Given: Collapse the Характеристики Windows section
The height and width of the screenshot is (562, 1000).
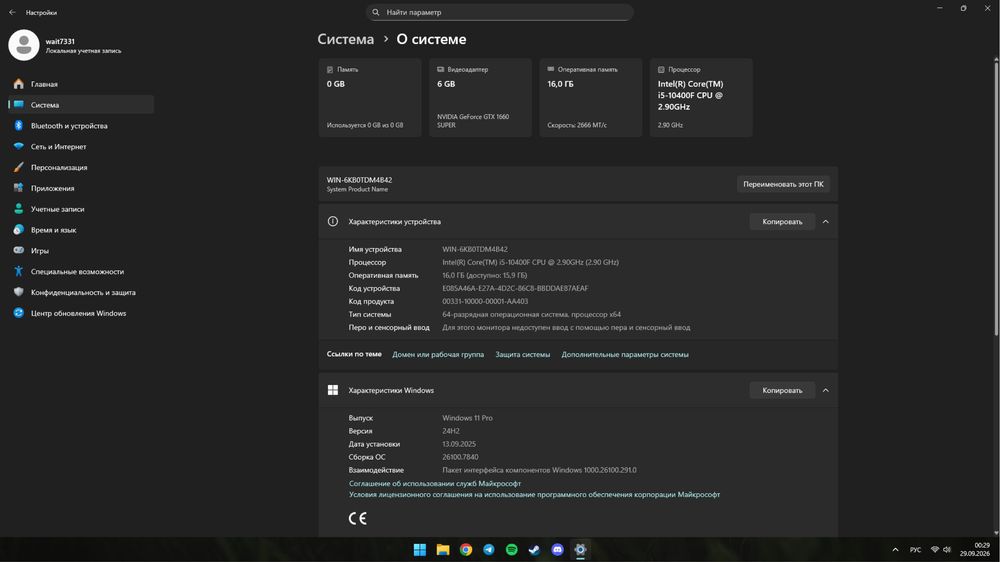Looking at the screenshot, I should [x=825, y=390].
